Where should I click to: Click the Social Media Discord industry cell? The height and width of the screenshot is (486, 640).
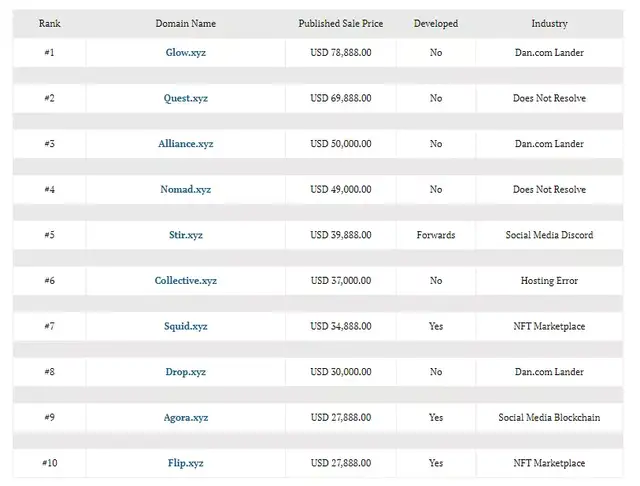[549, 235]
